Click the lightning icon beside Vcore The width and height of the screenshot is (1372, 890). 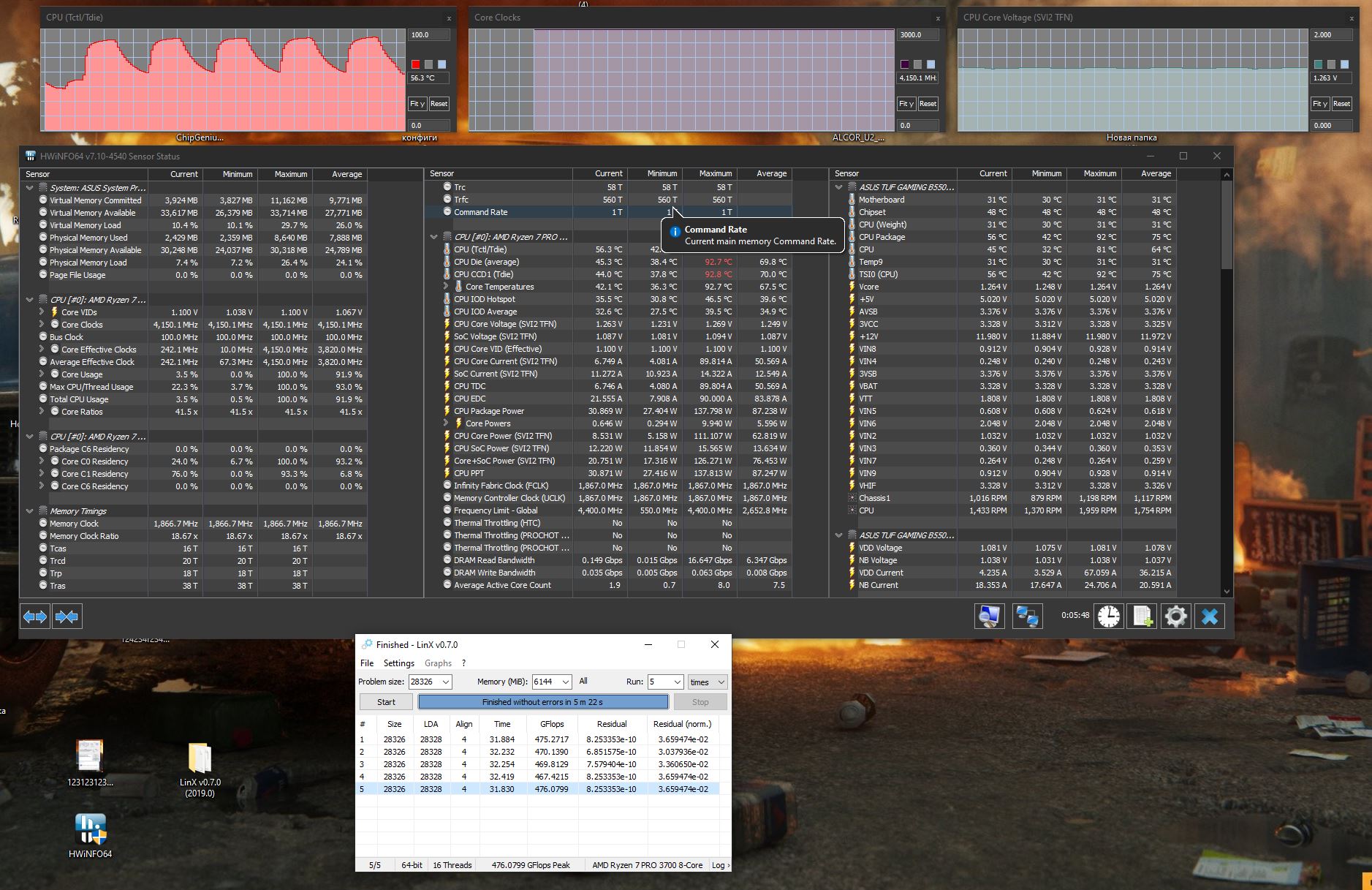[x=852, y=287]
